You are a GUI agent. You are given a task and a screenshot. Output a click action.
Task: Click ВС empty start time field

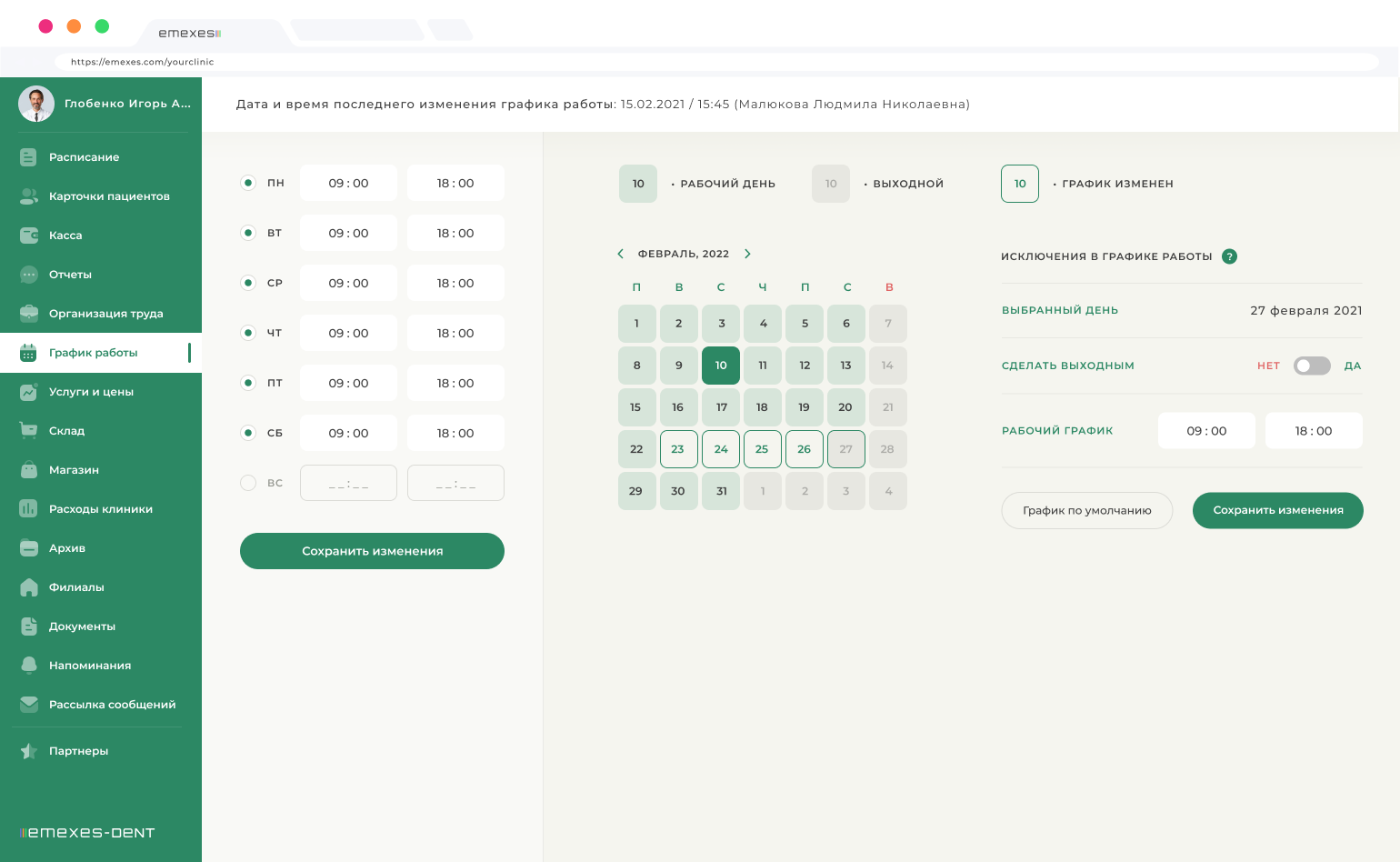[348, 483]
